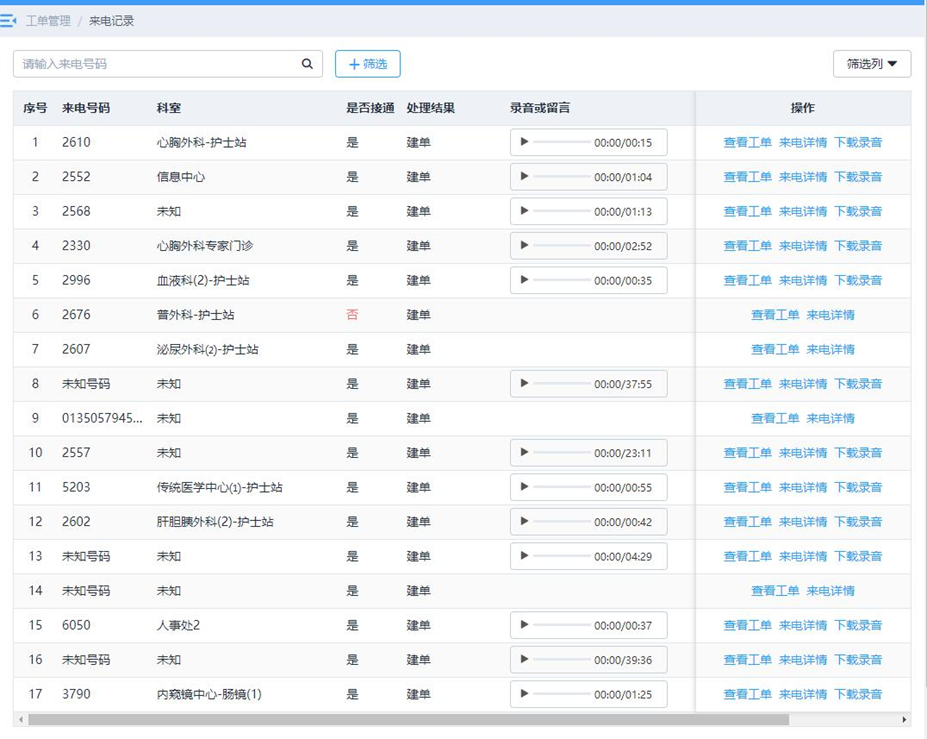Open 来电详情 for call 5203

tap(803, 487)
